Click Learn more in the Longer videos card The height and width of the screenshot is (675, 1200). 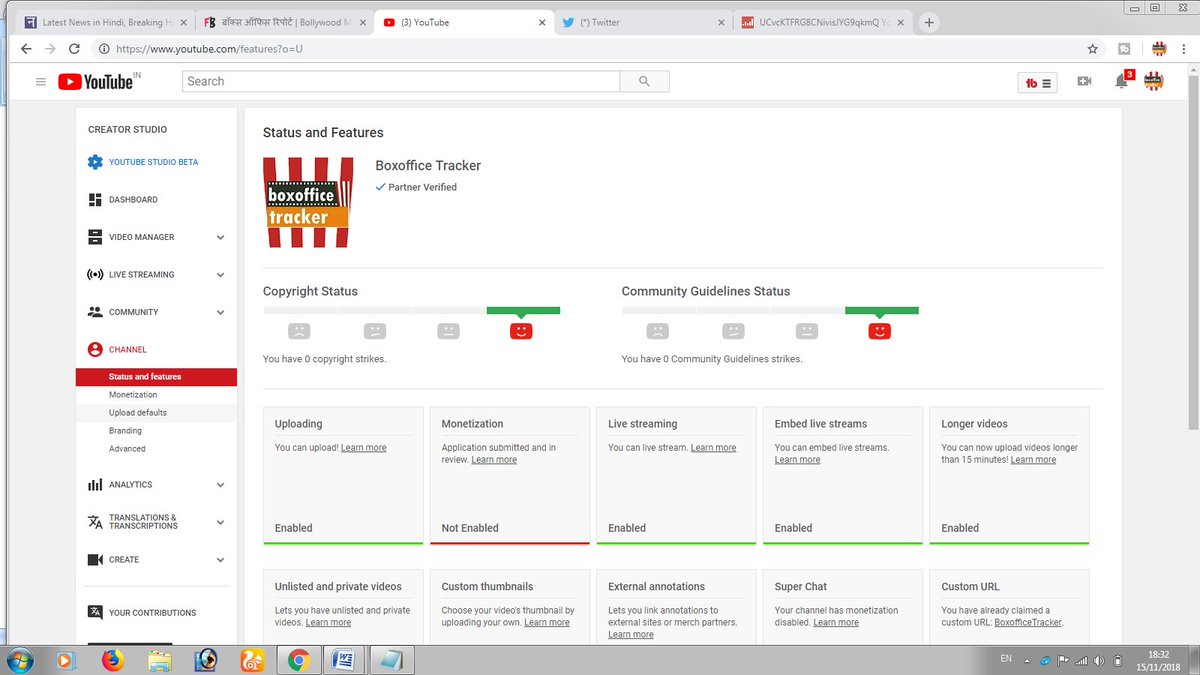[1033, 460]
